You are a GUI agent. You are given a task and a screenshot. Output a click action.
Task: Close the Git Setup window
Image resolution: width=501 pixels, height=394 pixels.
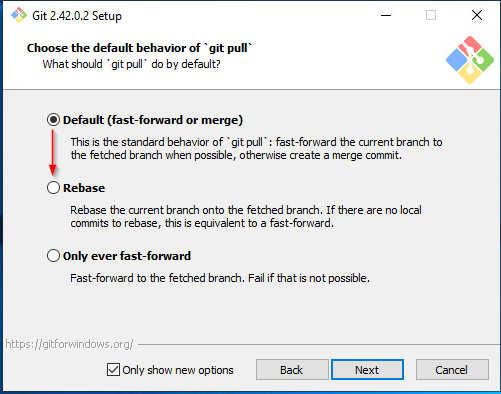[477, 15]
